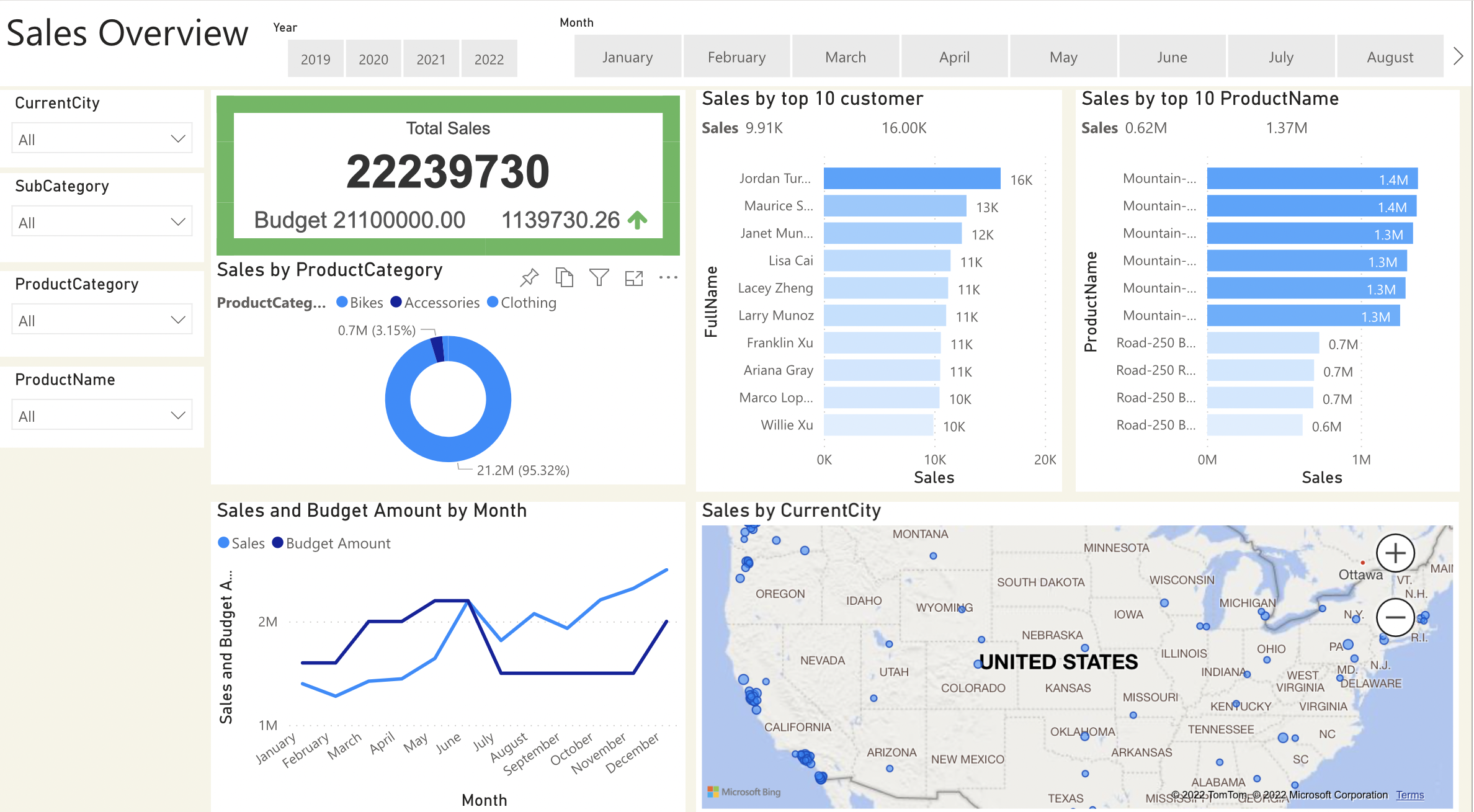This screenshot has width=1474, height=812.
Task: Copy the ProductCategory visual as image
Action: 564,277
